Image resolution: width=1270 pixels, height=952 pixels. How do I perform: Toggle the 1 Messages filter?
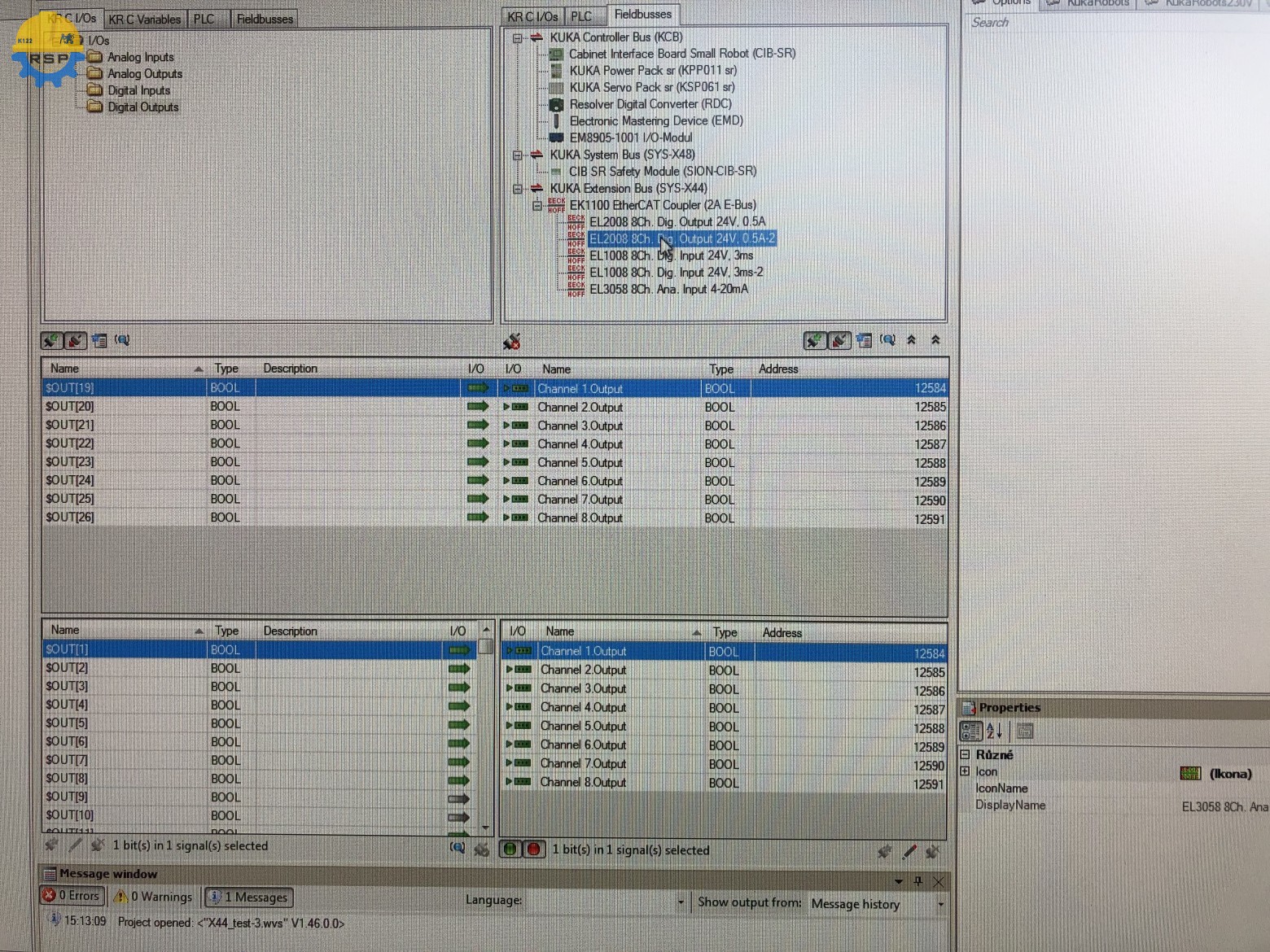point(249,897)
